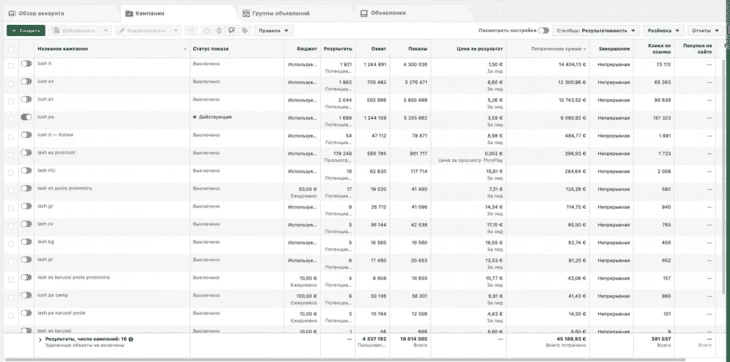Click the circular revert icon in toolbar
730x362 pixels.
207,31
